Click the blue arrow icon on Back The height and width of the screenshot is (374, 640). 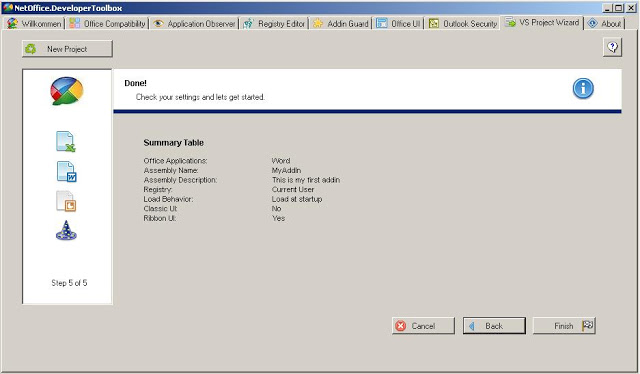pos(472,326)
